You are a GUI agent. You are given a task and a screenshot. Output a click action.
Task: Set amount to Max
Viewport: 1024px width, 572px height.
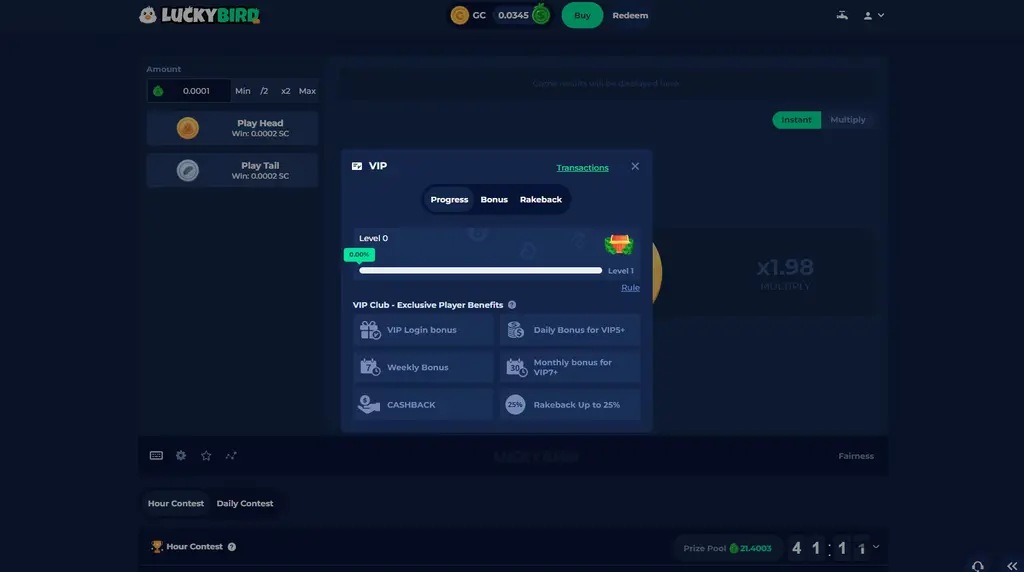307,91
